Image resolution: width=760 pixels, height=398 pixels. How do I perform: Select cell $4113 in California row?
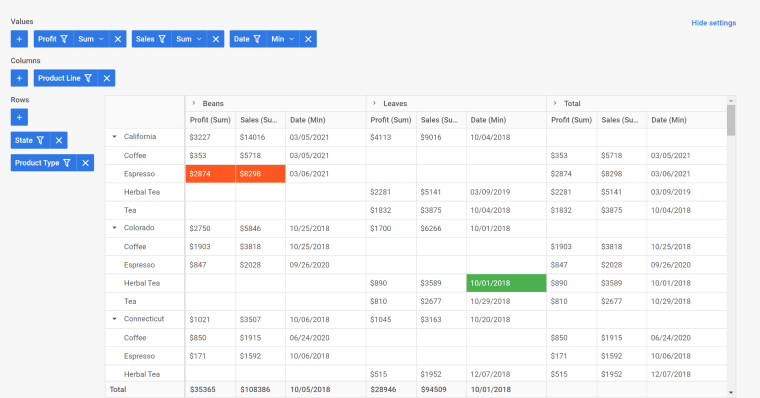pos(391,137)
